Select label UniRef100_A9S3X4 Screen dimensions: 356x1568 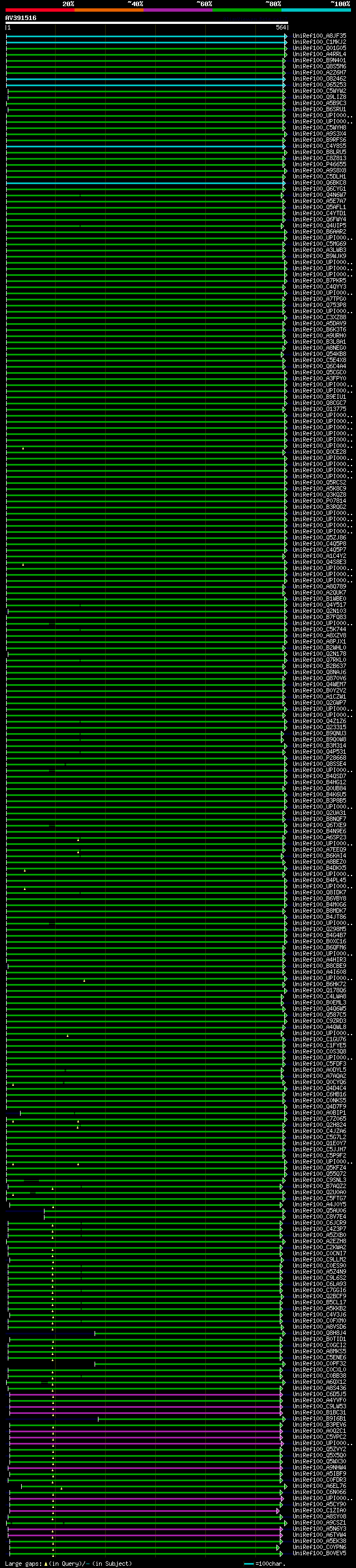click(x=319, y=134)
